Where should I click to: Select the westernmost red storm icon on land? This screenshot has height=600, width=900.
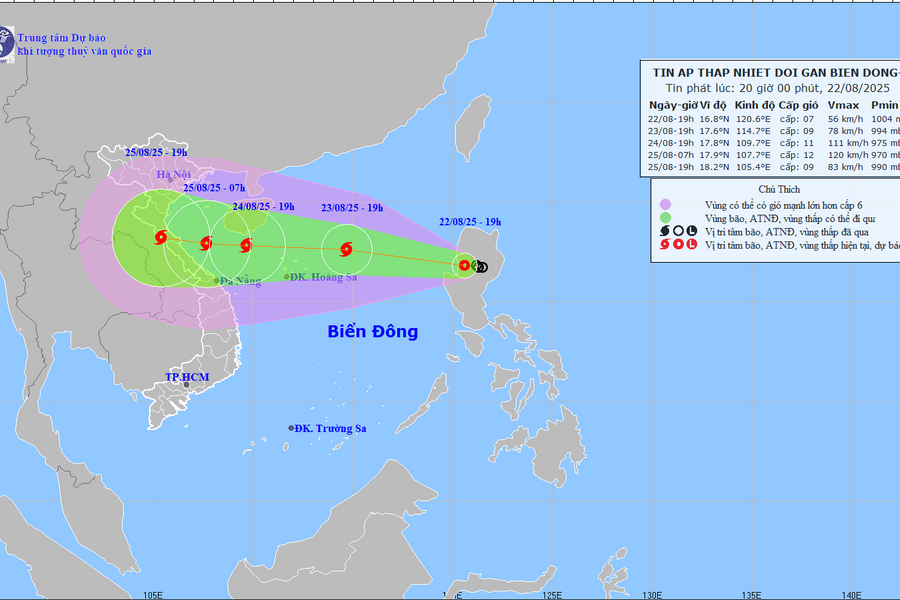(161, 237)
